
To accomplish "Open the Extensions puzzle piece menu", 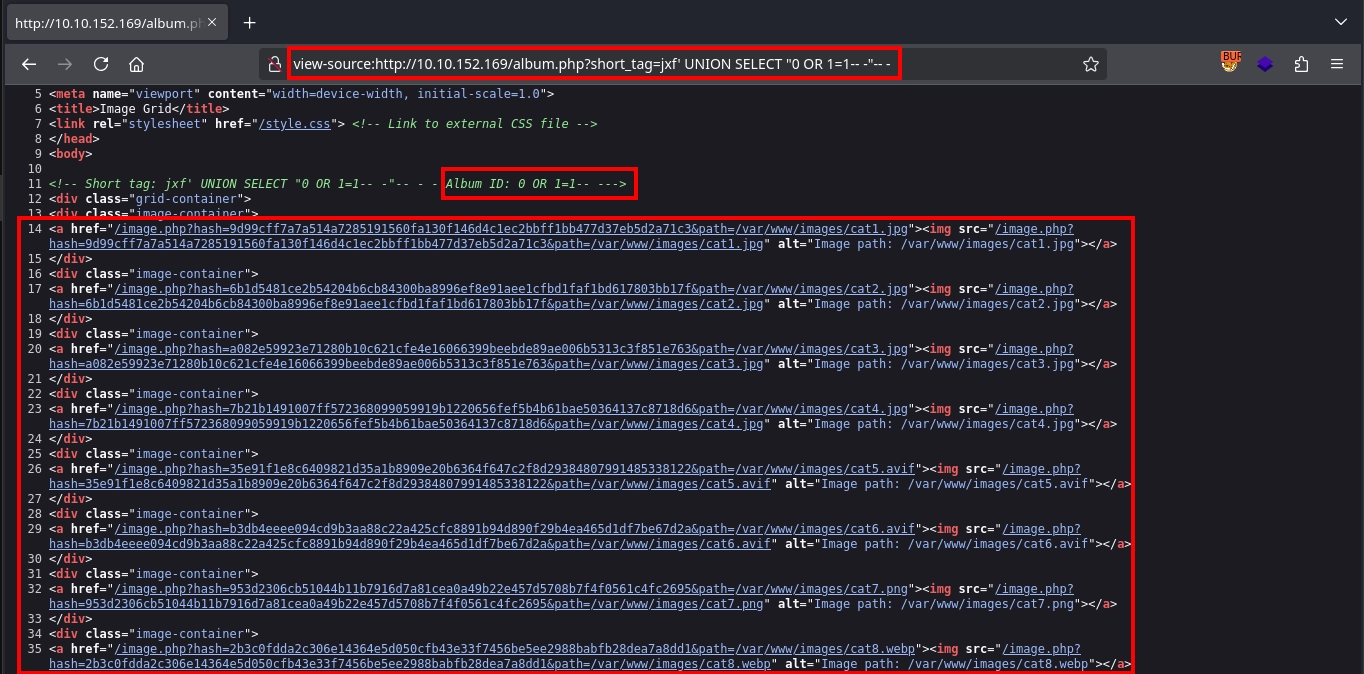I will pyautogui.click(x=1301, y=64).
